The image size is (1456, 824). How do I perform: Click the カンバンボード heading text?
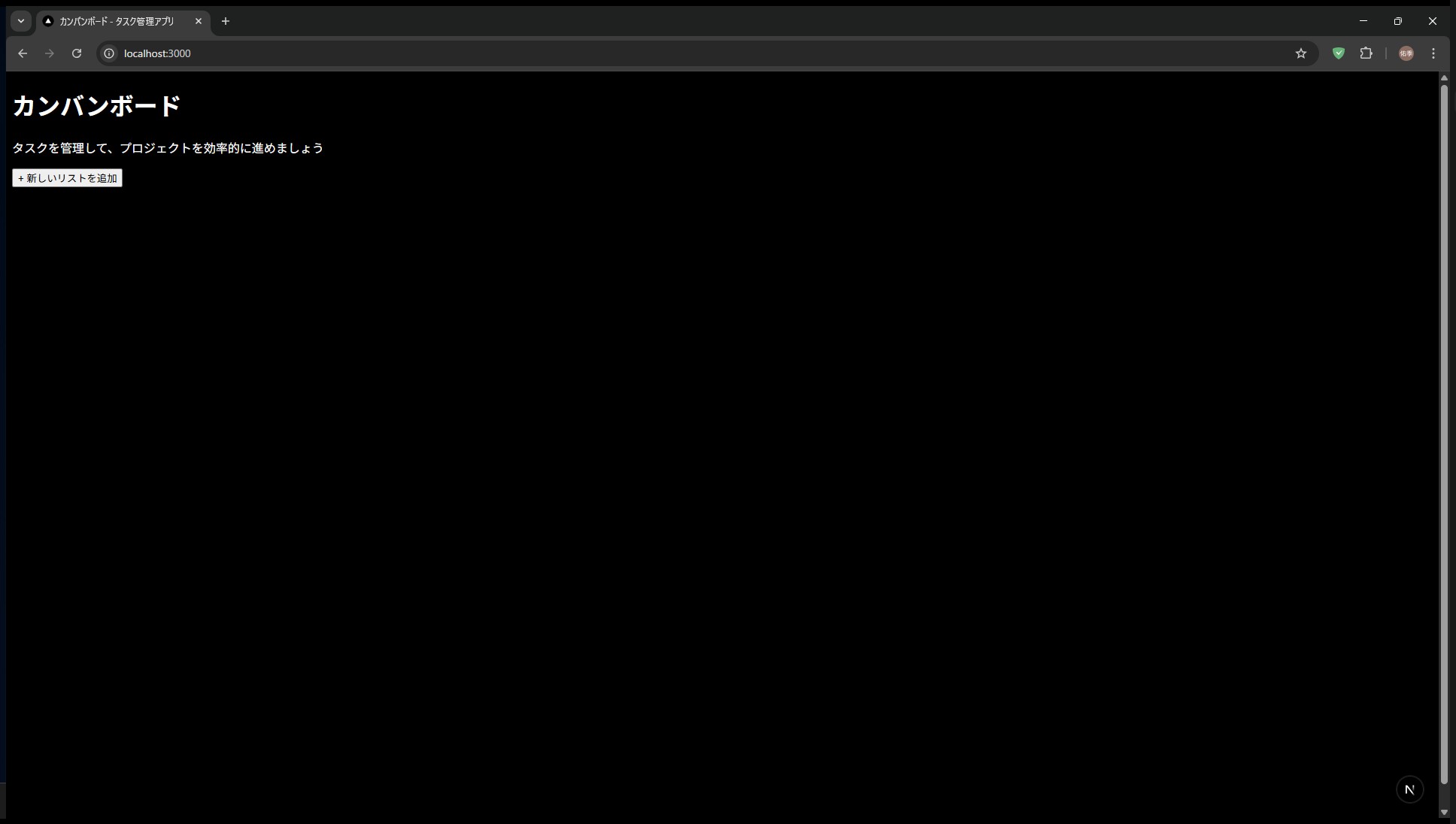coord(96,106)
